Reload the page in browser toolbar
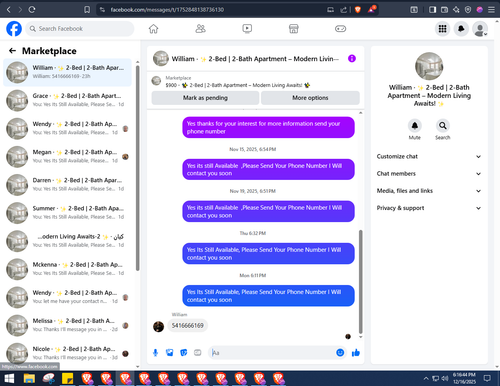Screen dimensions: 500x386 pyautogui.click(x=32, y=10)
